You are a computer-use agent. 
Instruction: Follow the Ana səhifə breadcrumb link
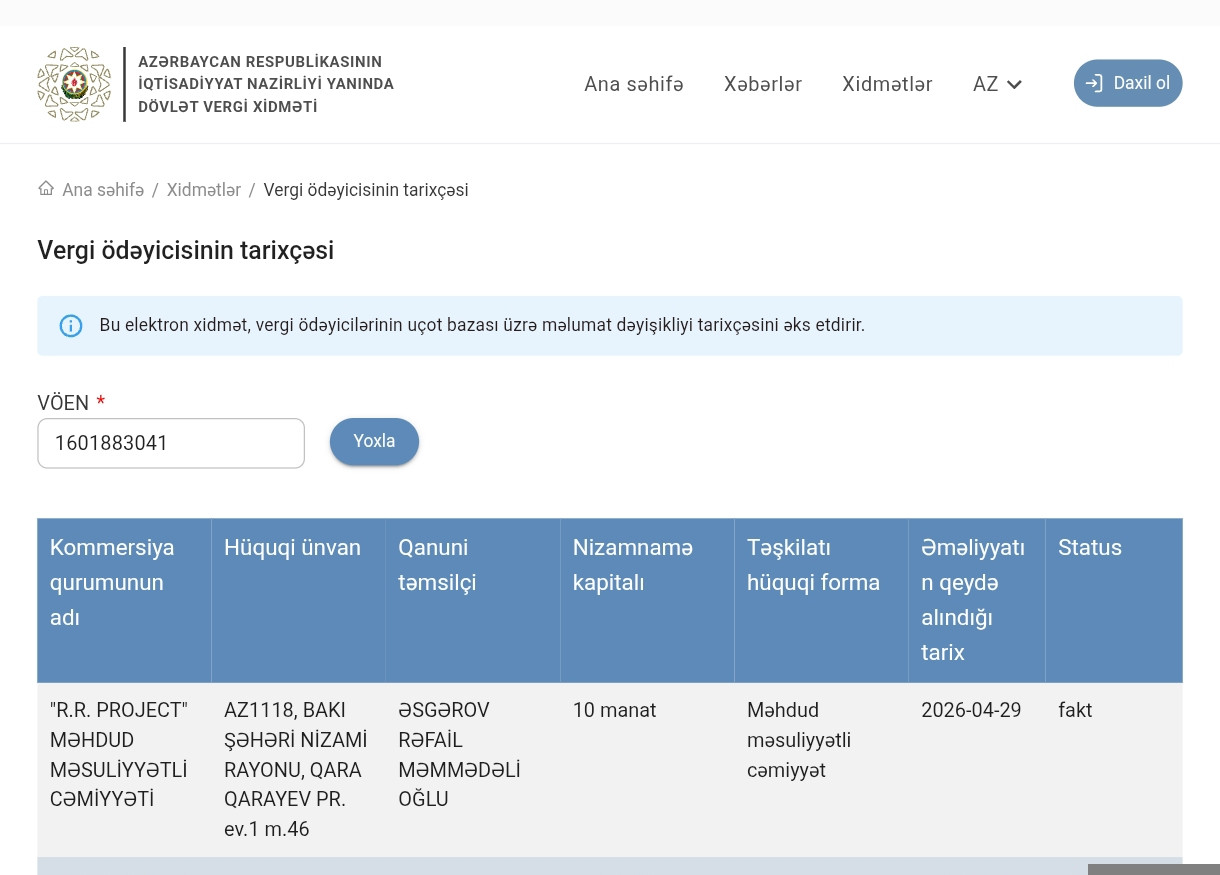[103, 190]
